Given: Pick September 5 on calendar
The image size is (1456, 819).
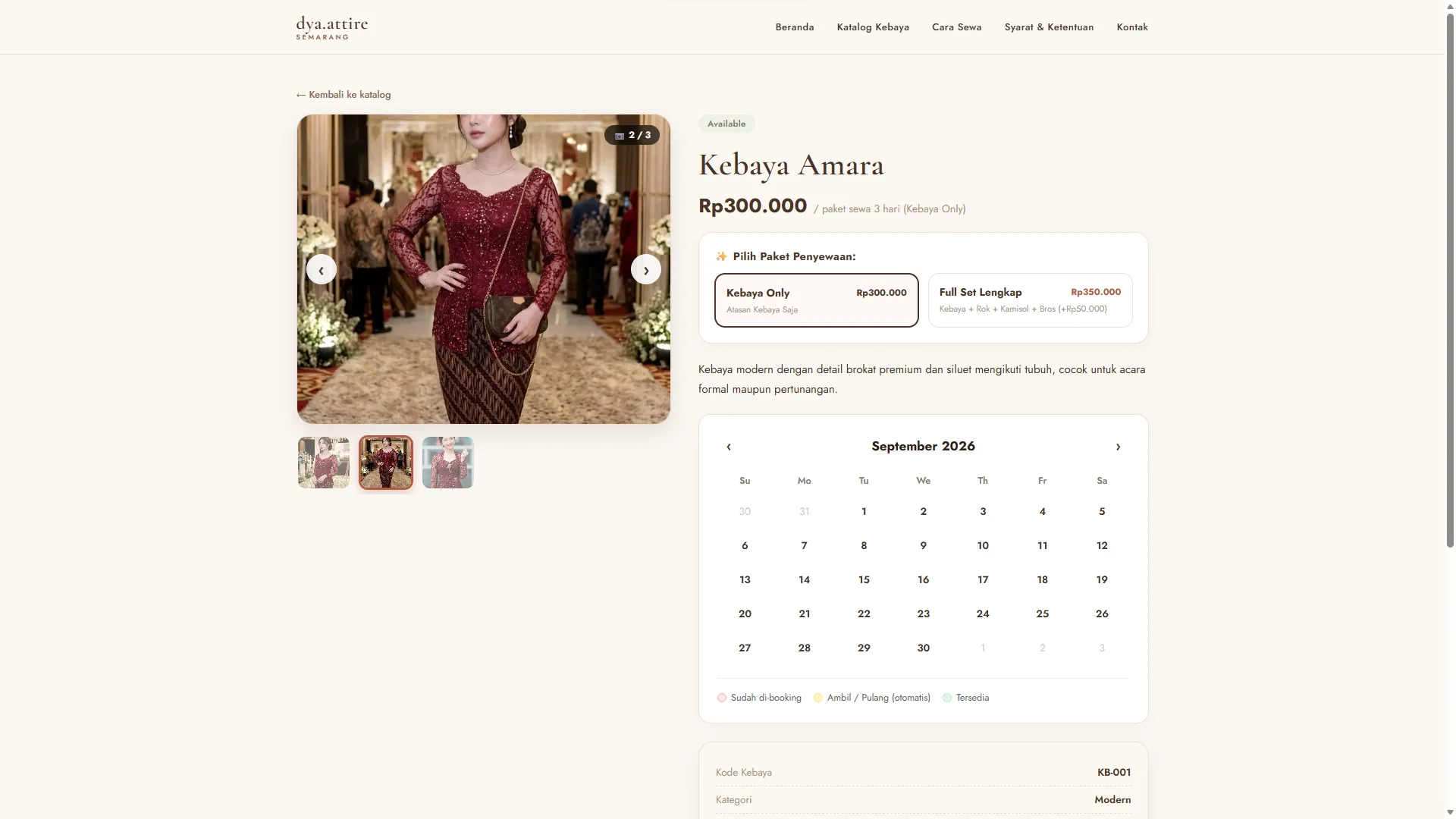Looking at the screenshot, I should point(1102,512).
